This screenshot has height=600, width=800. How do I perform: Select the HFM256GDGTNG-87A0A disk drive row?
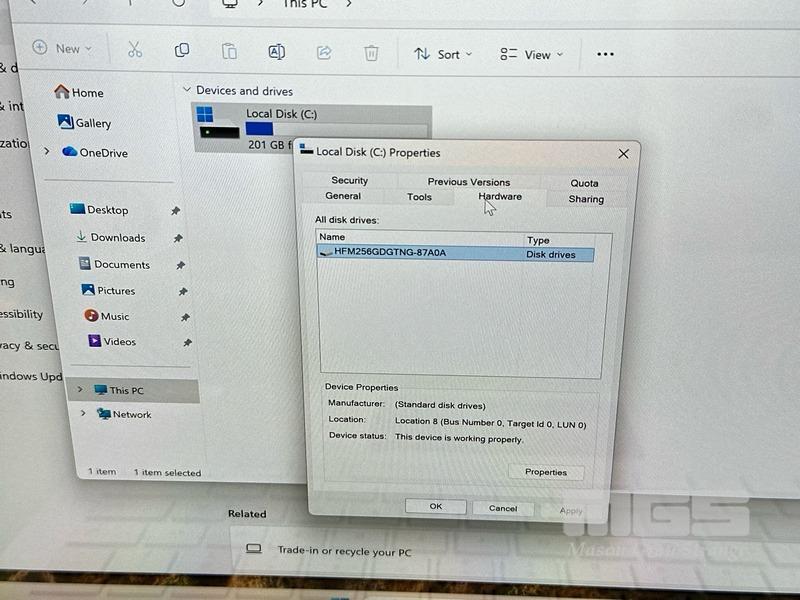pos(420,253)
